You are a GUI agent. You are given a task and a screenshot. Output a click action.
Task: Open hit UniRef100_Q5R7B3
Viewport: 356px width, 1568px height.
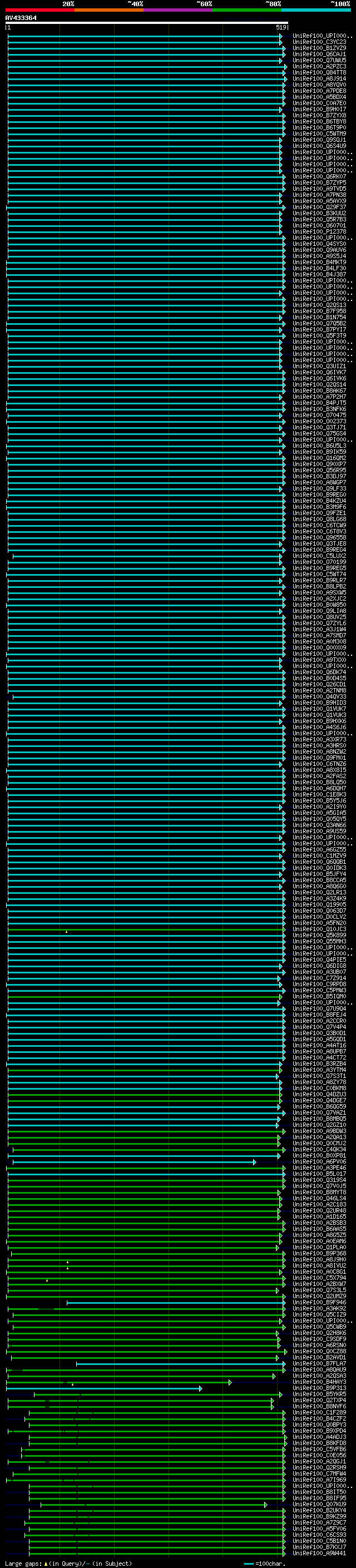319,219
